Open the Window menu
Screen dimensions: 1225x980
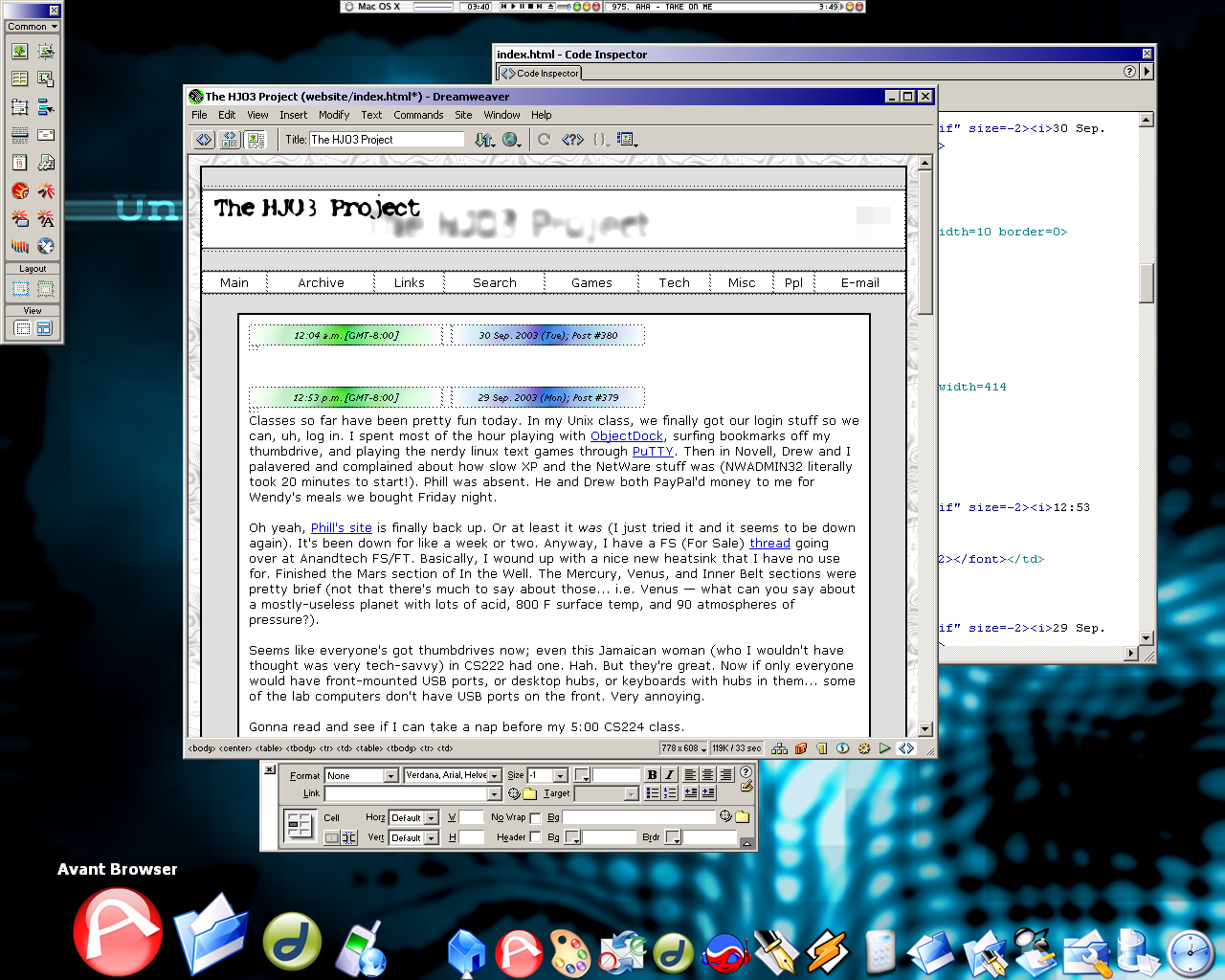(x=501, y=115)
